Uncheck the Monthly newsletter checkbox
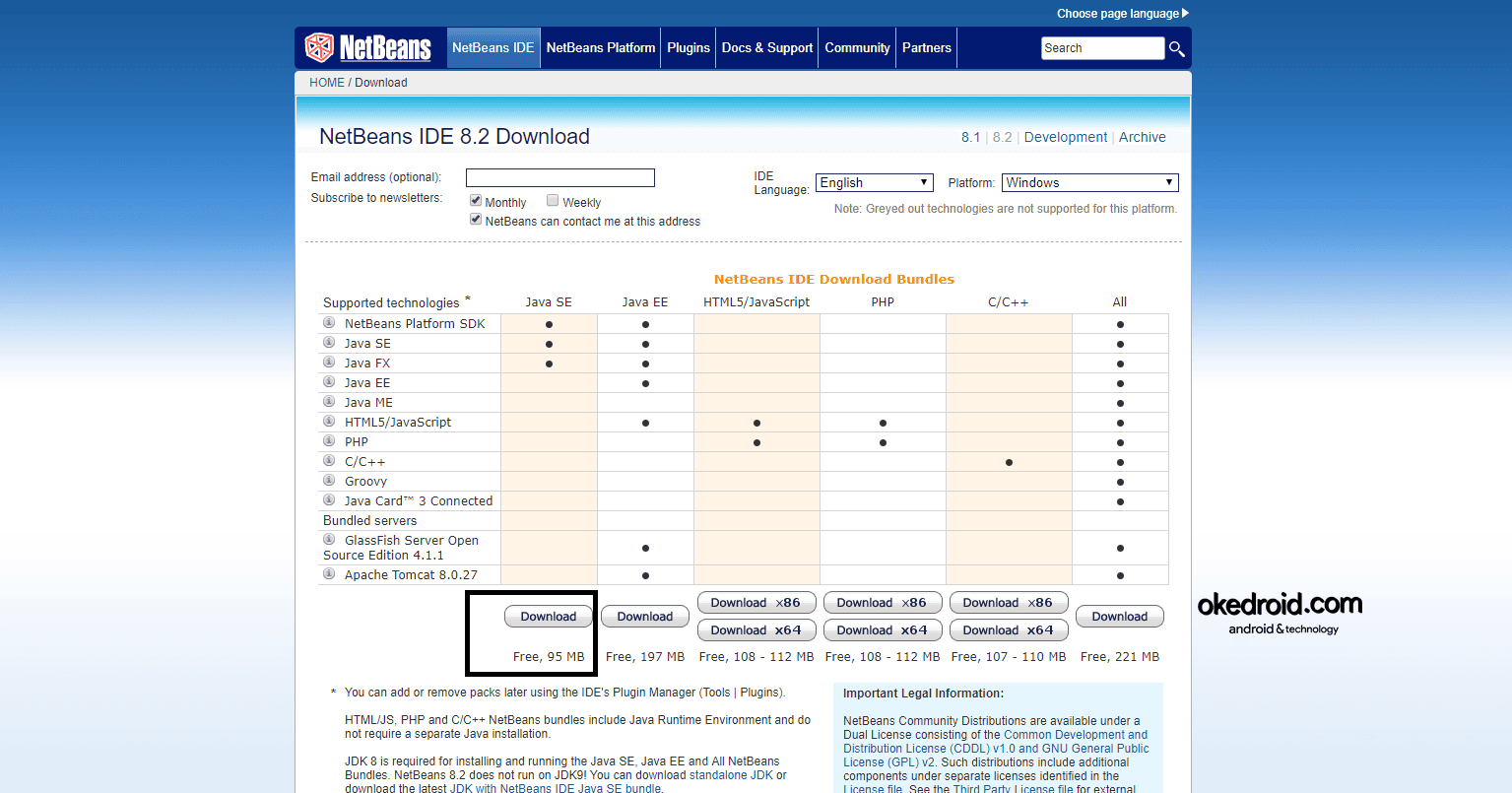This screenshot has width=1512, height=793. [x=476, y=200]
